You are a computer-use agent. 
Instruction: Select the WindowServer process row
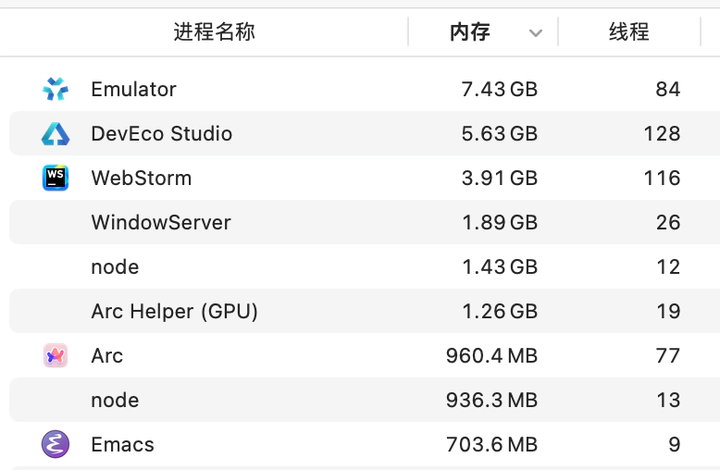pyautogui.click(x=161, y=222)
